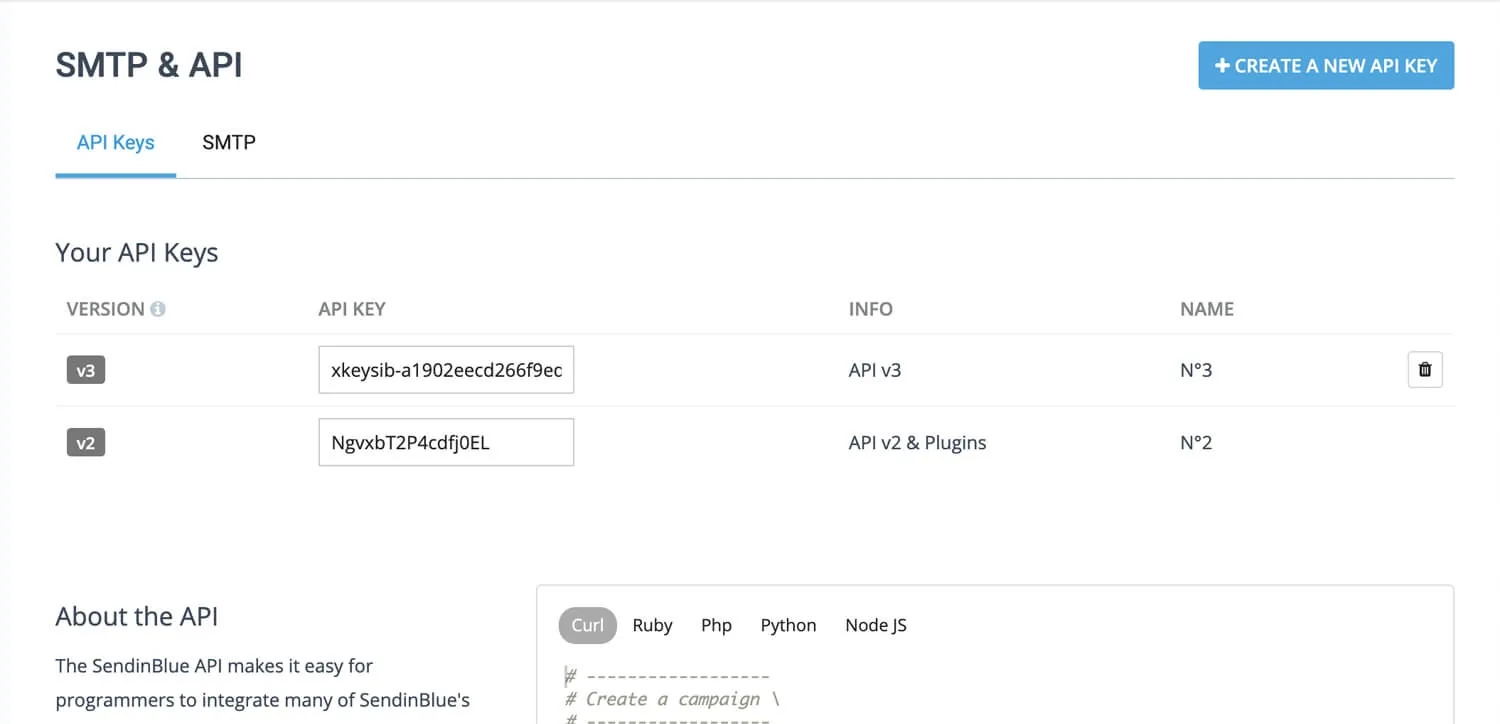Click the 'INFO' column header
1500x724 pixels.
(x=871, y=309)
